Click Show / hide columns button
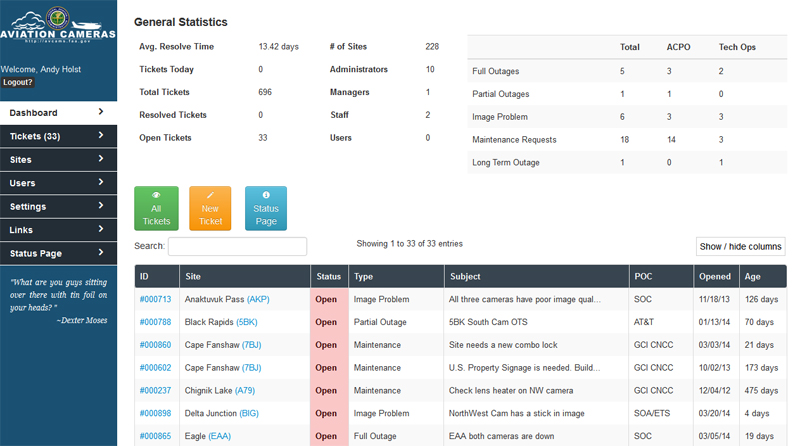The width and height of the screenshot is (800, 446). click(x=740, y=247)
